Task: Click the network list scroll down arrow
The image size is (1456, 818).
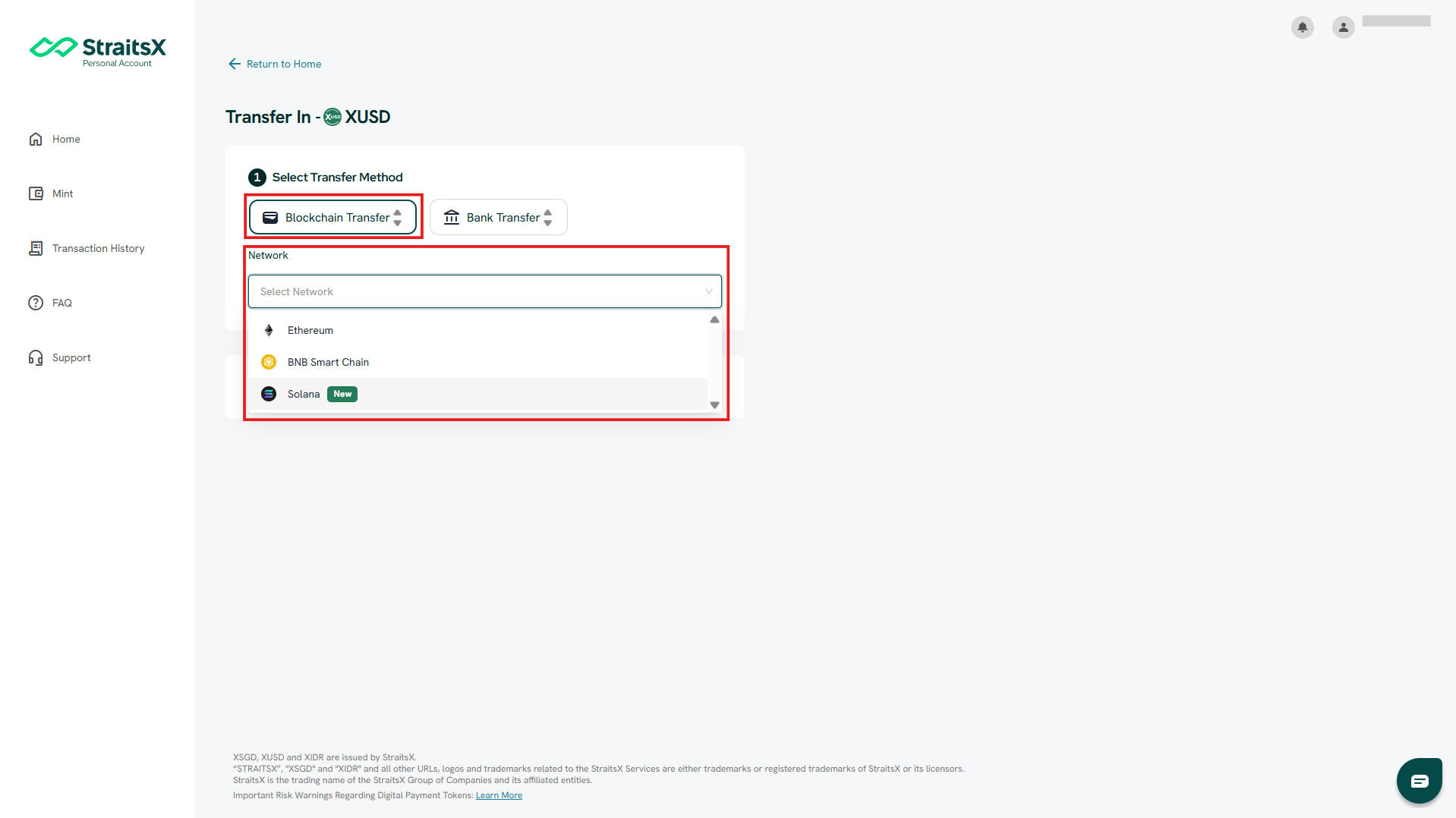Action: pos(714,405)
